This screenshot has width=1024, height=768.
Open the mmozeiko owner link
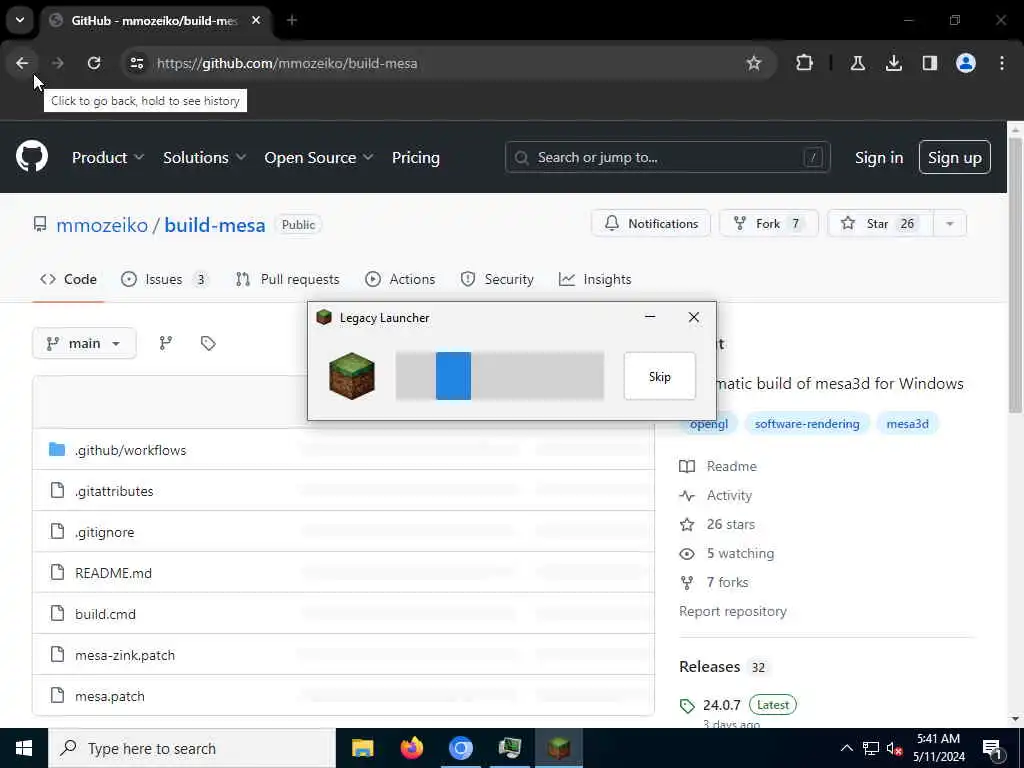tap(102, 225)
